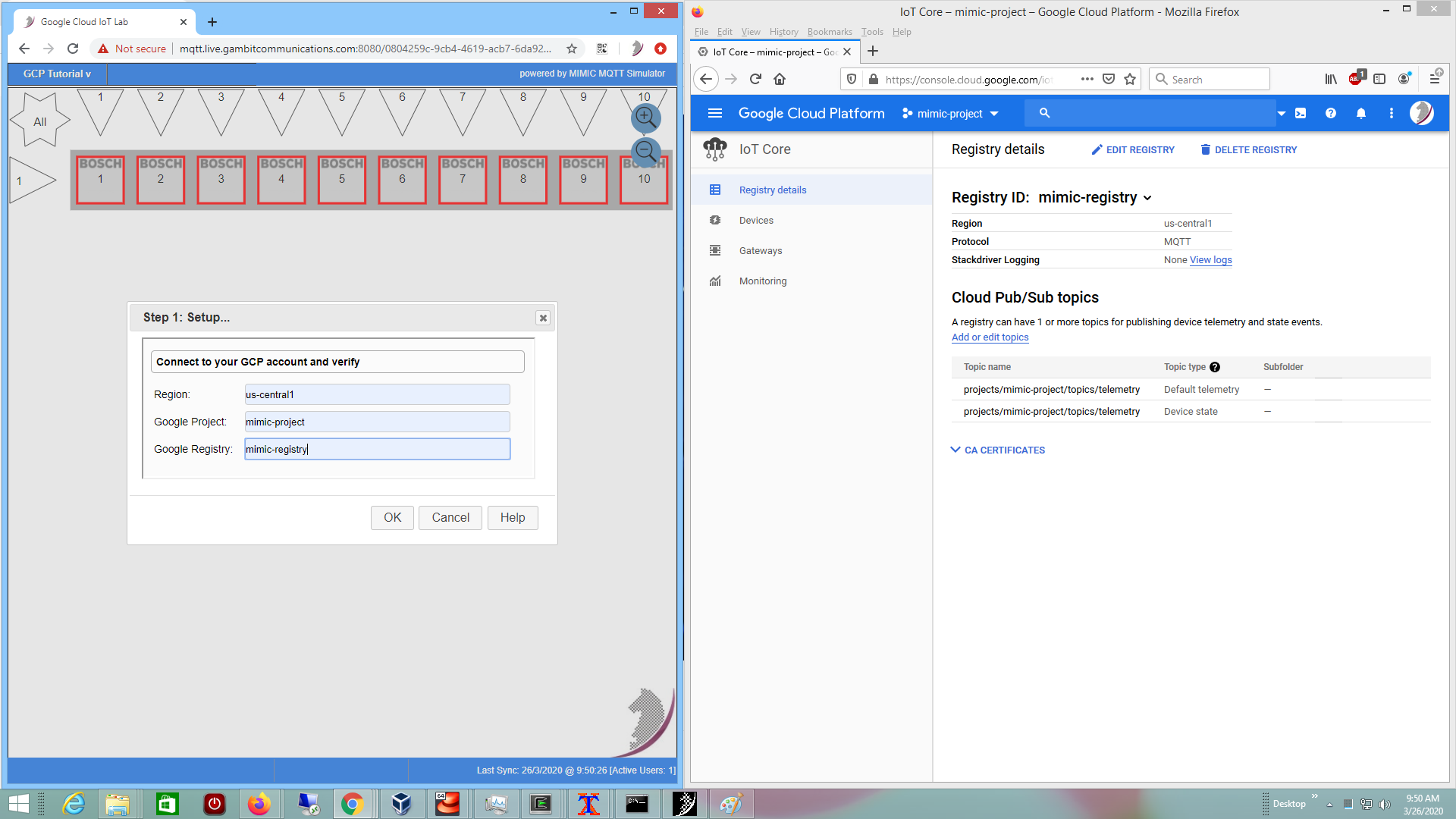Open File Explorer from taskbar

[117, 804]
